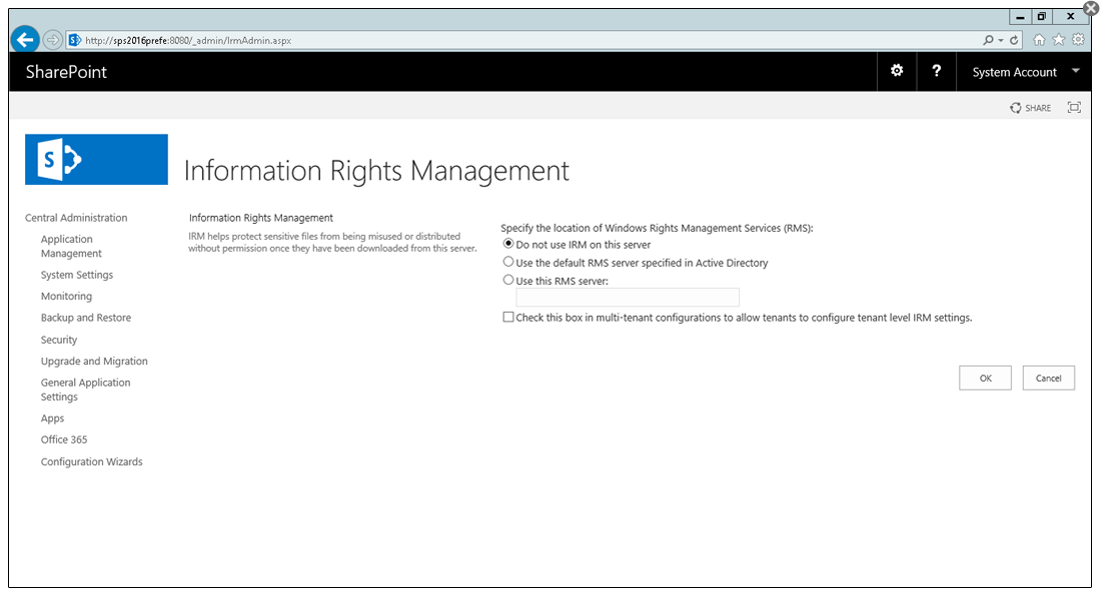Open Configuration Wizards section
The height and width of the screenshot is (595, 1100).
[91, 462]
